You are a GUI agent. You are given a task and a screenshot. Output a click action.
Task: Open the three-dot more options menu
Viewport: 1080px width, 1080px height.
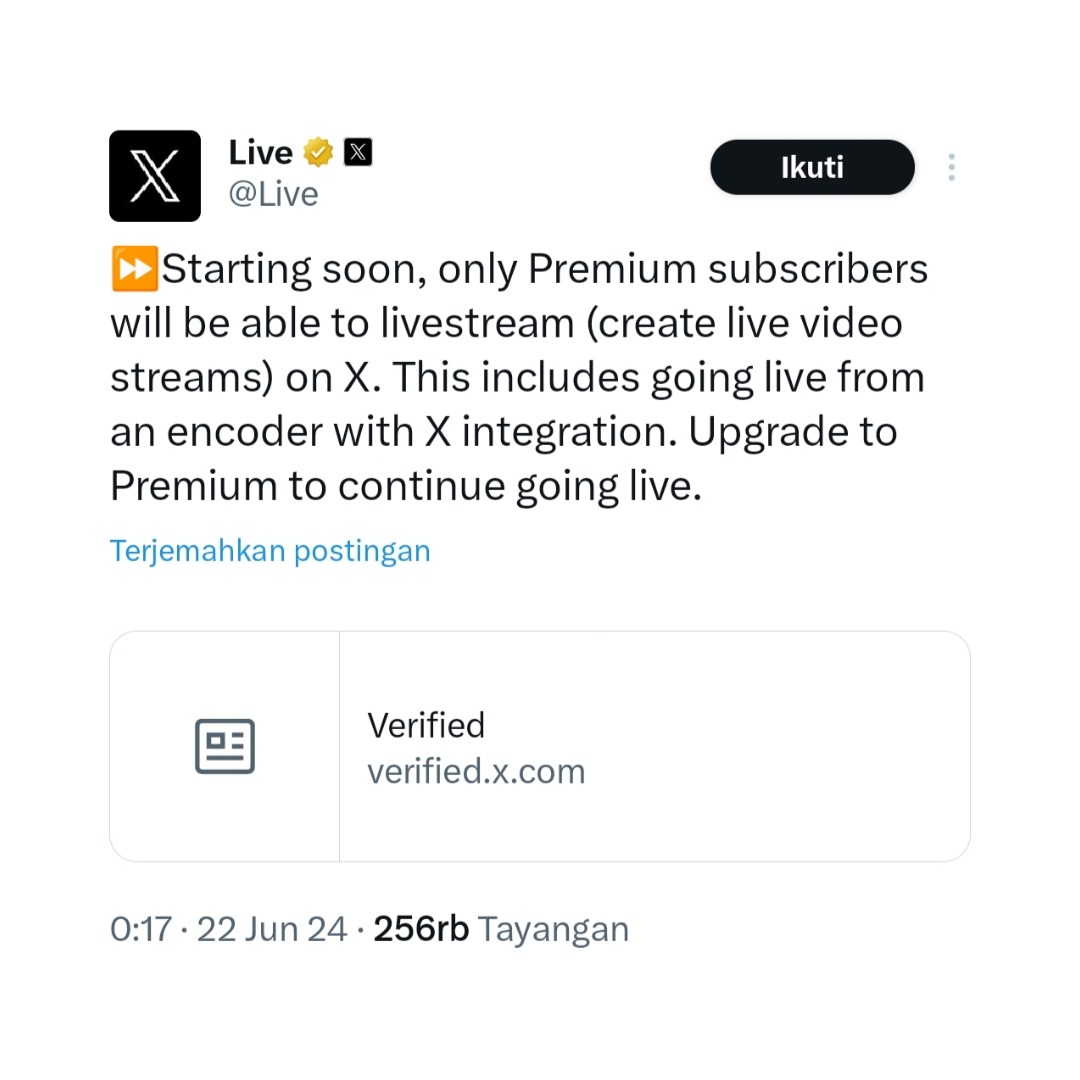tap(951, 167)
